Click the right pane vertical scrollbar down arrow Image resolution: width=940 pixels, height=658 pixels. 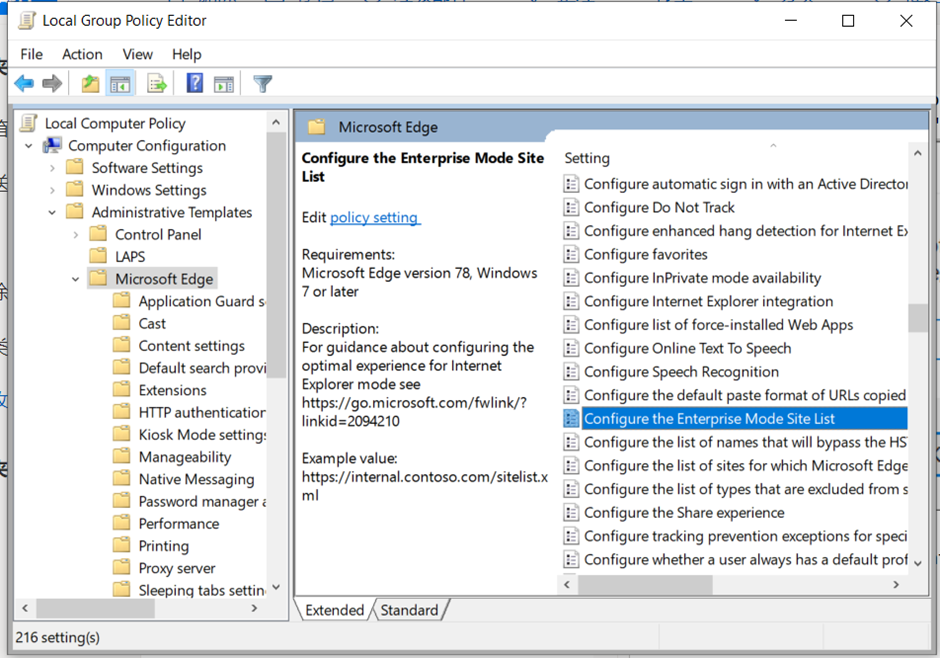click(x=918, y=565)
